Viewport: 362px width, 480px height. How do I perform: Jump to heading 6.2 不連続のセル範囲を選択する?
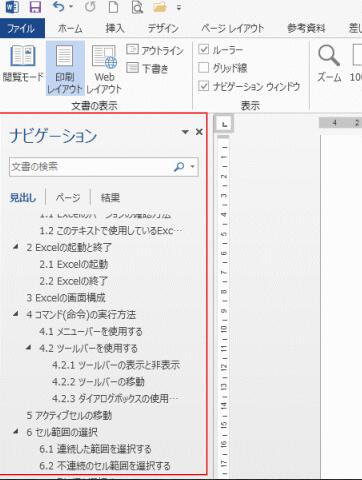105,466
